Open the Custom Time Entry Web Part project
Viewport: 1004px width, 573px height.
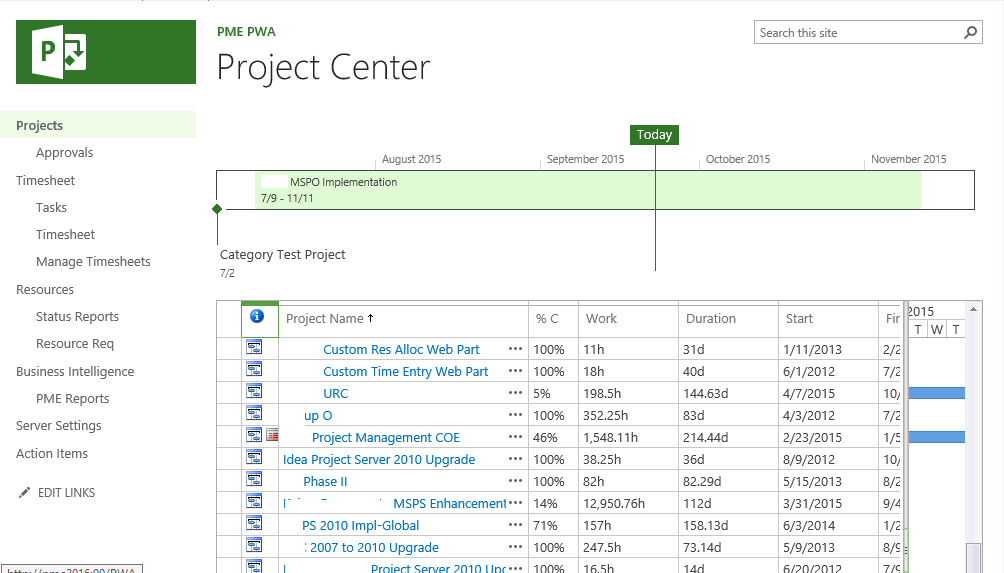(x=406, y=371)
